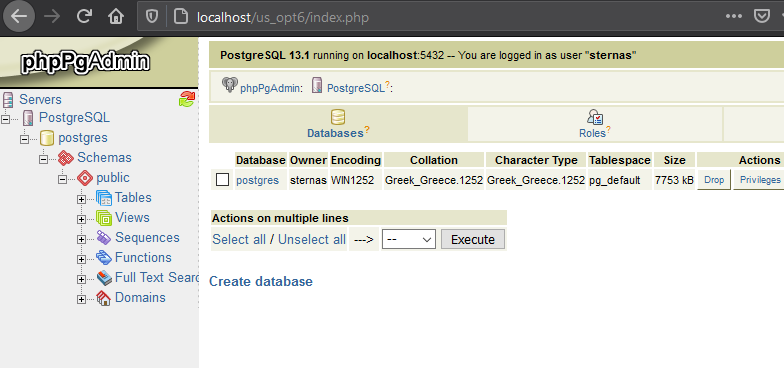Click the browser forward arrow
The width and height of the screenshot is (784, 368).
pos(52,16)
